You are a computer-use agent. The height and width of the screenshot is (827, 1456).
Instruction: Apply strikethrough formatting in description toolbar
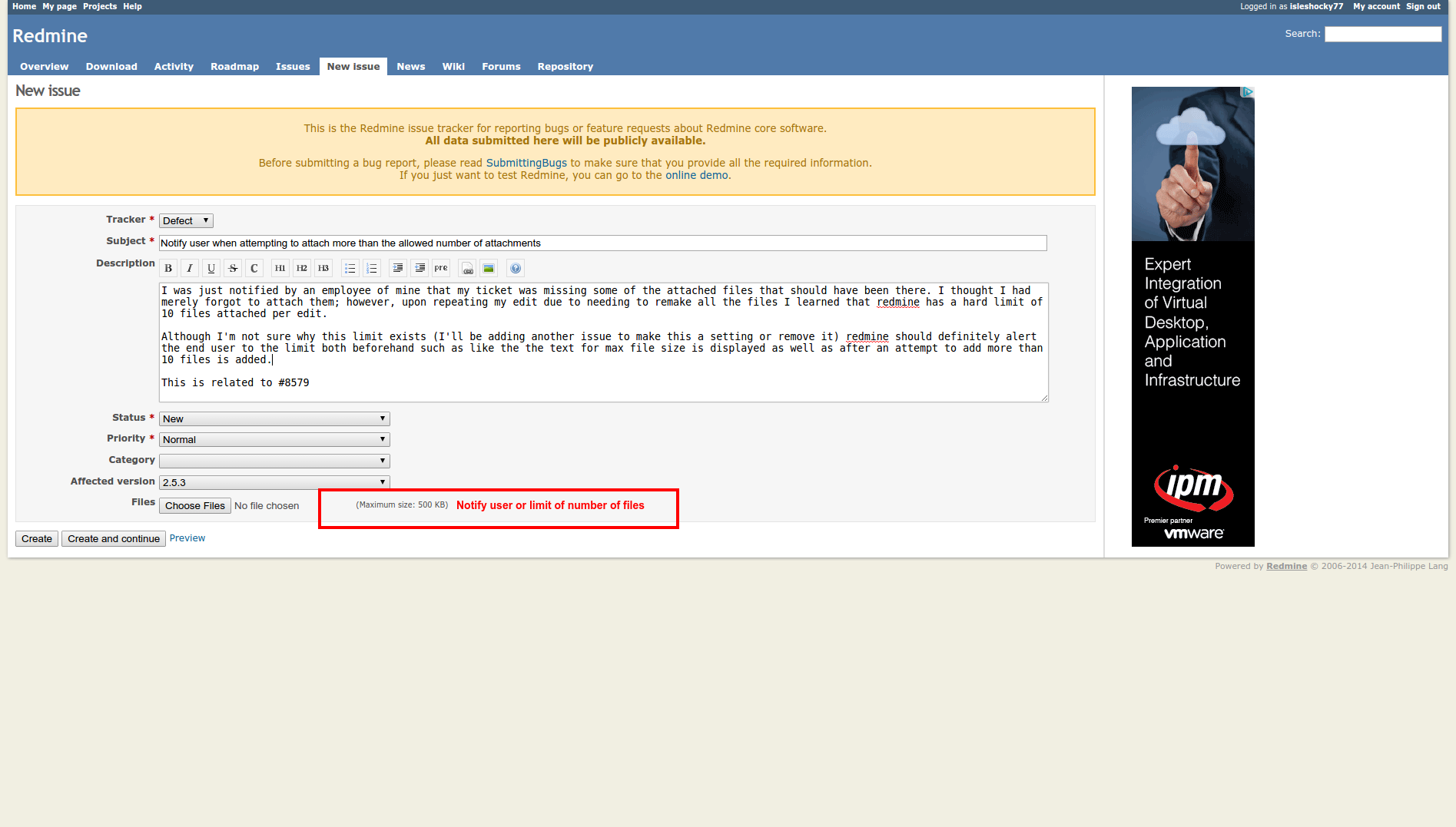tap(233, 268)
